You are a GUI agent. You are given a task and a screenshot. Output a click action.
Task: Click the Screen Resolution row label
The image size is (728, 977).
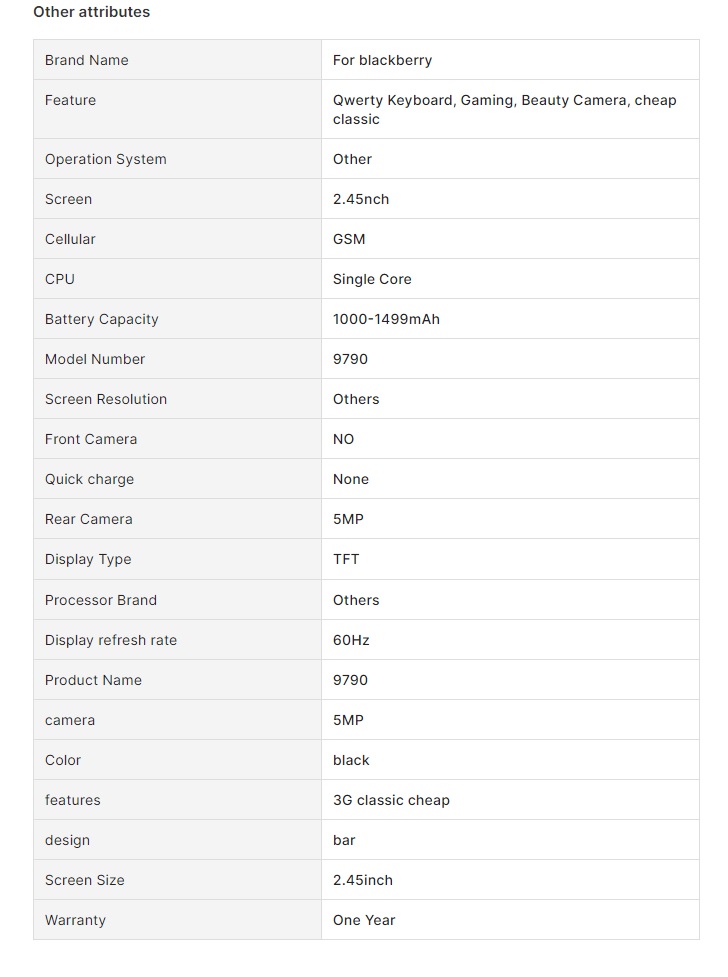[106, 399]
